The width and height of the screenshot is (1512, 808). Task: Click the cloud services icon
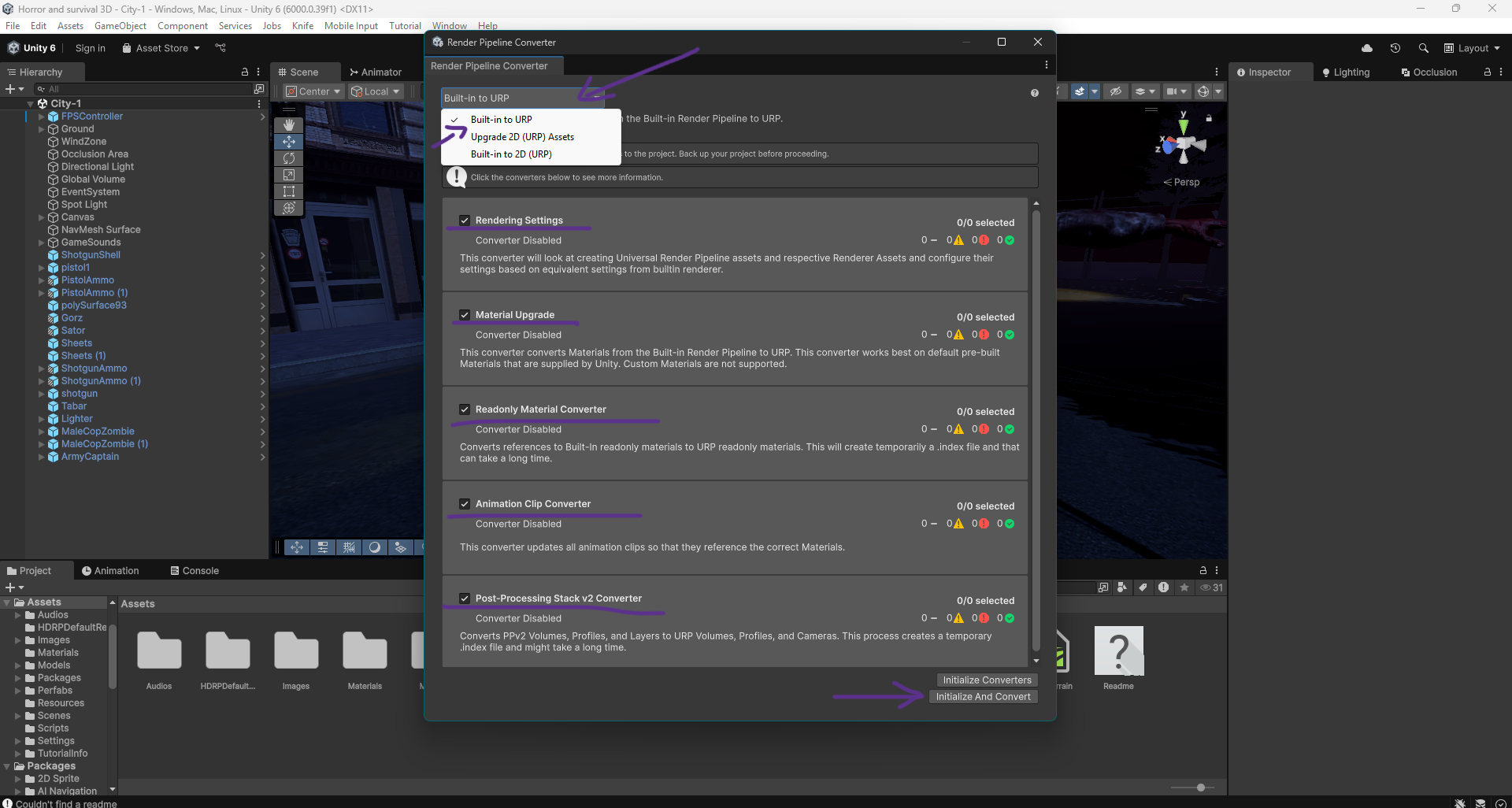pos(1367,48)
